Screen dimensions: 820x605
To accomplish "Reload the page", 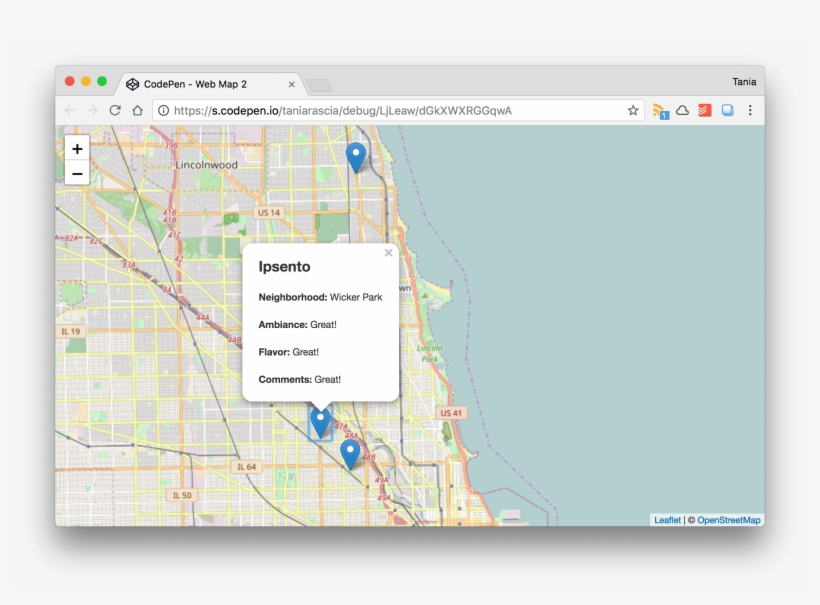I will tap(115, 110).
